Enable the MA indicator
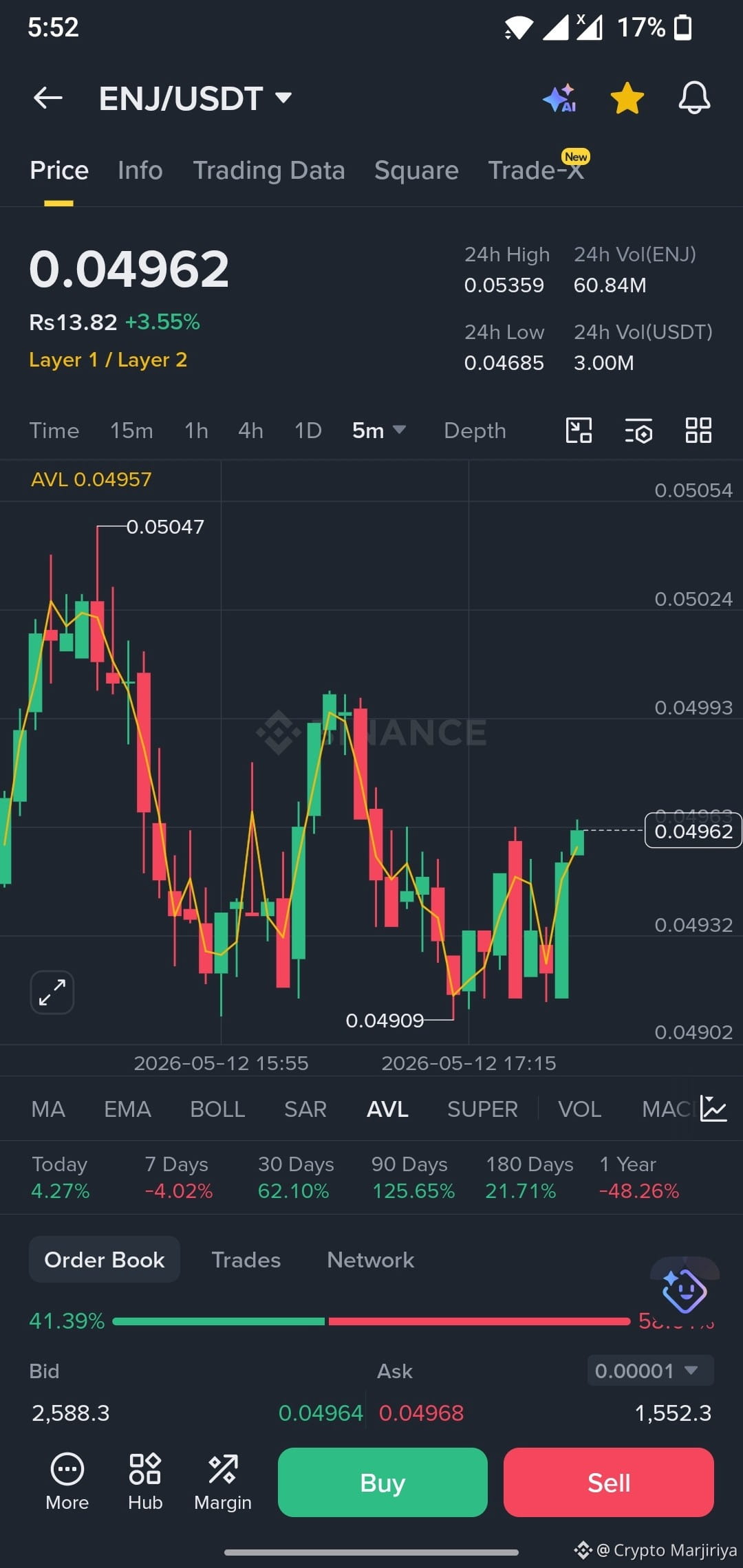 tap(48, 1109)
